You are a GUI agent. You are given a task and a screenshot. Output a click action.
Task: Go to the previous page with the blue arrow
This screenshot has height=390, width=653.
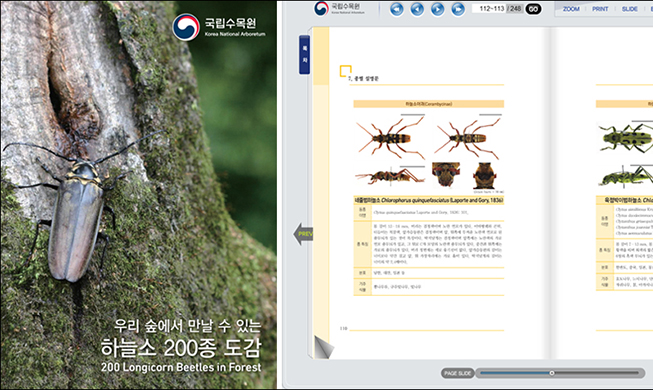[417, 9]
